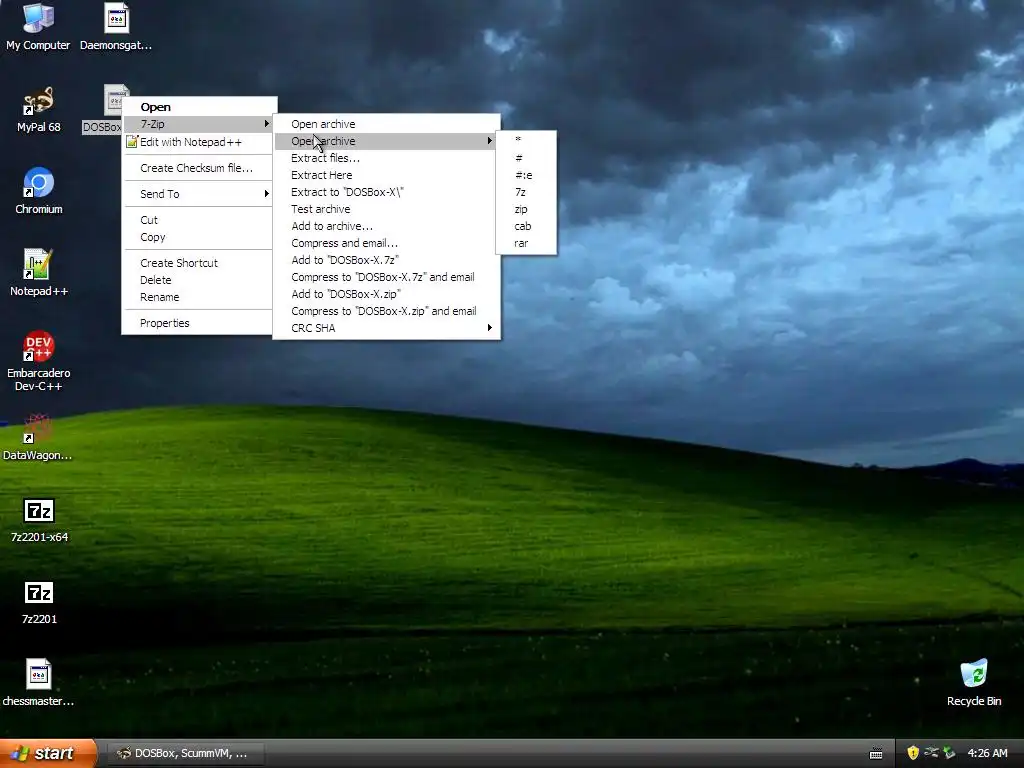Pick the rar archive type option
The height and width of the screenshot is (768, 1024).
[526, 243]
